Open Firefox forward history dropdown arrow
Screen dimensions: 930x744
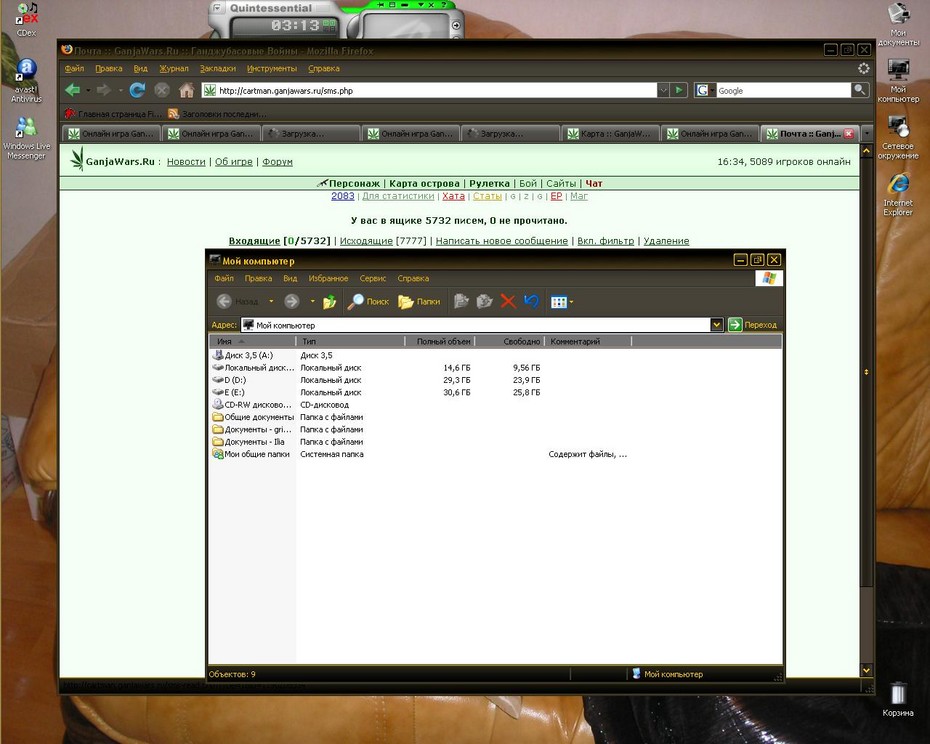point(120,90)
